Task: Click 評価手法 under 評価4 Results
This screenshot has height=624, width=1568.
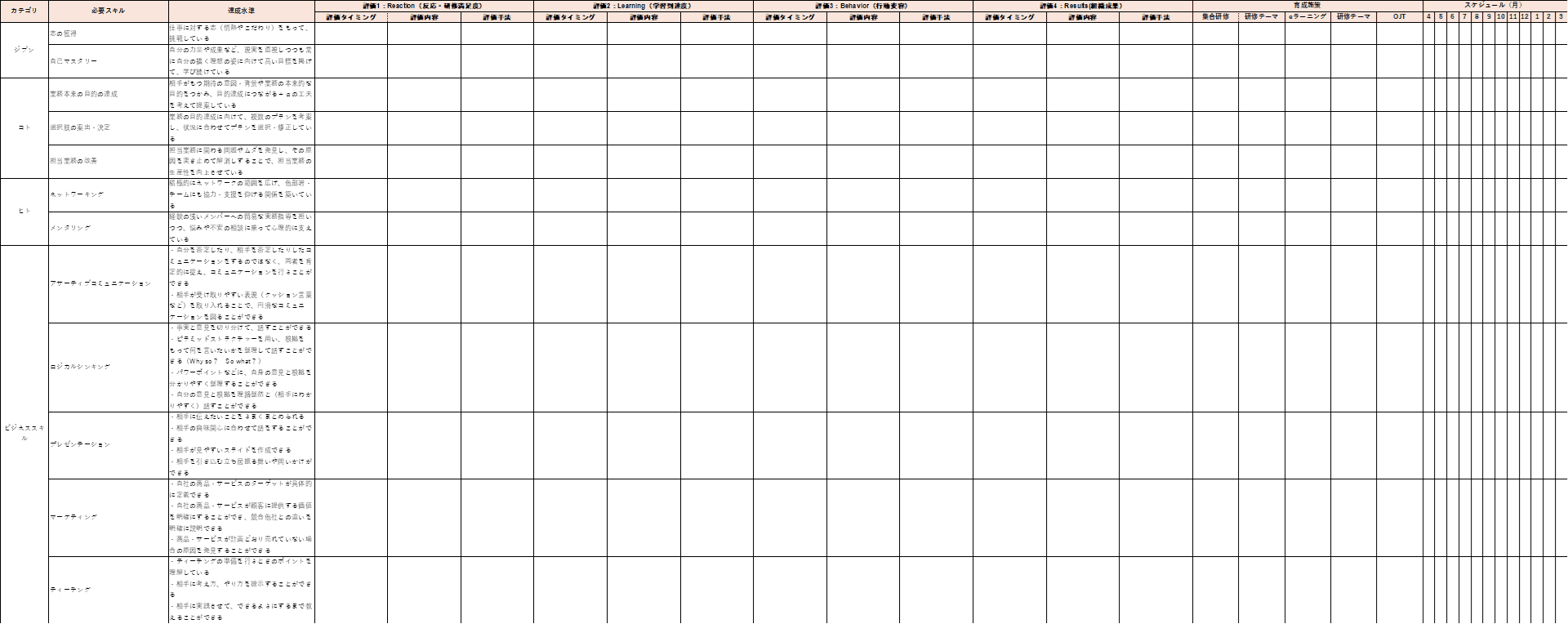Action: pyautogui.click(x=1156, y=17)
